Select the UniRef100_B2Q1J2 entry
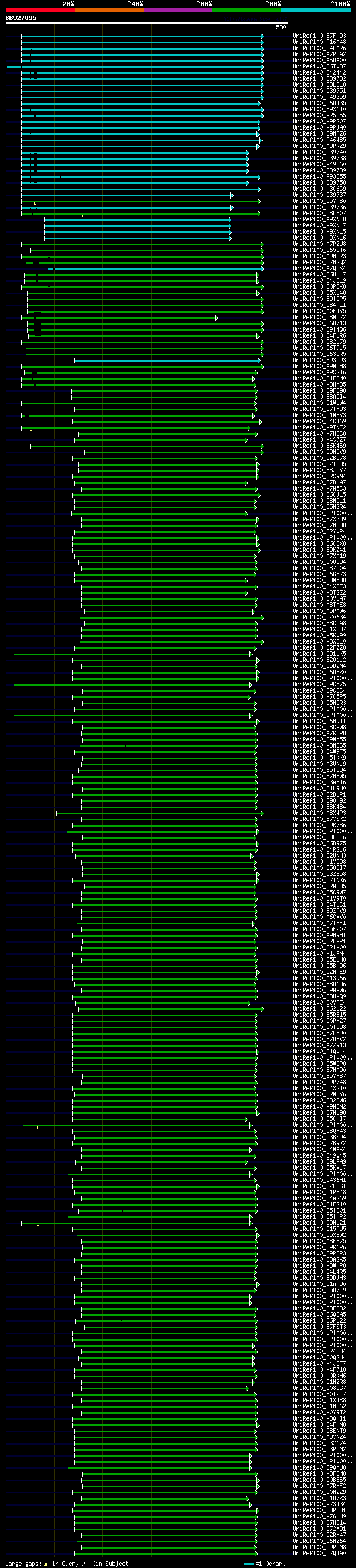The height and width of the screenshot is (1568, 356). point(319,660)
